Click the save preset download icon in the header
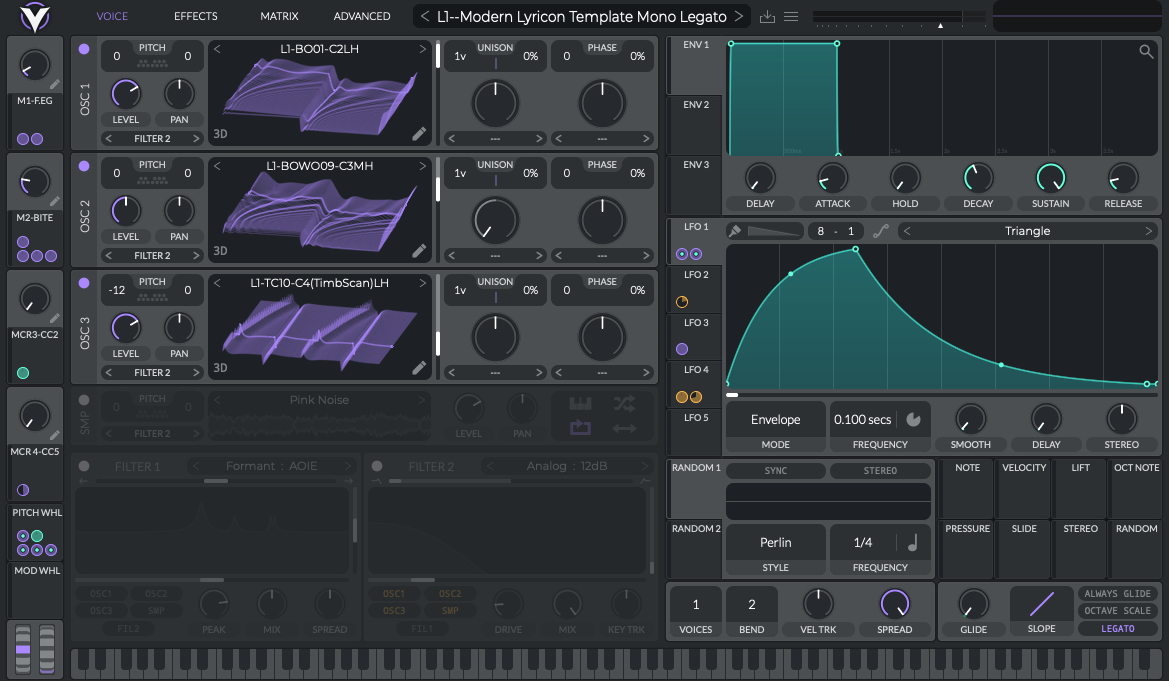This screenshot has height=681, width=1169. coord(766,16)
